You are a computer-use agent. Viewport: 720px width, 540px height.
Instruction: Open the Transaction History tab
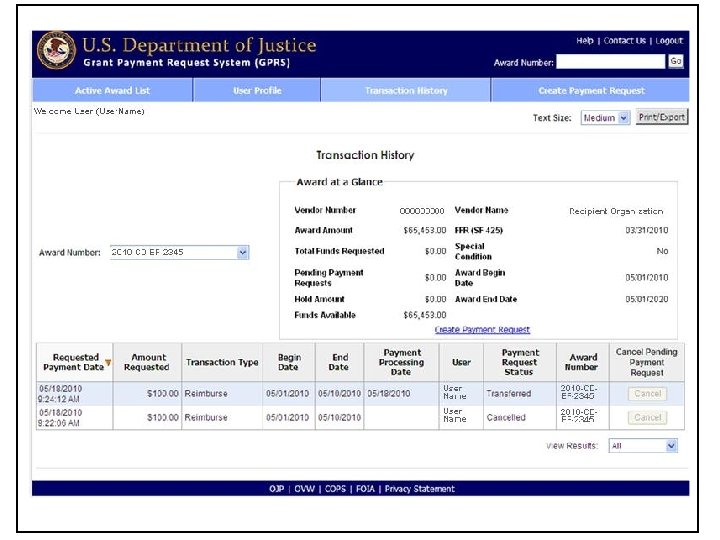406,90
